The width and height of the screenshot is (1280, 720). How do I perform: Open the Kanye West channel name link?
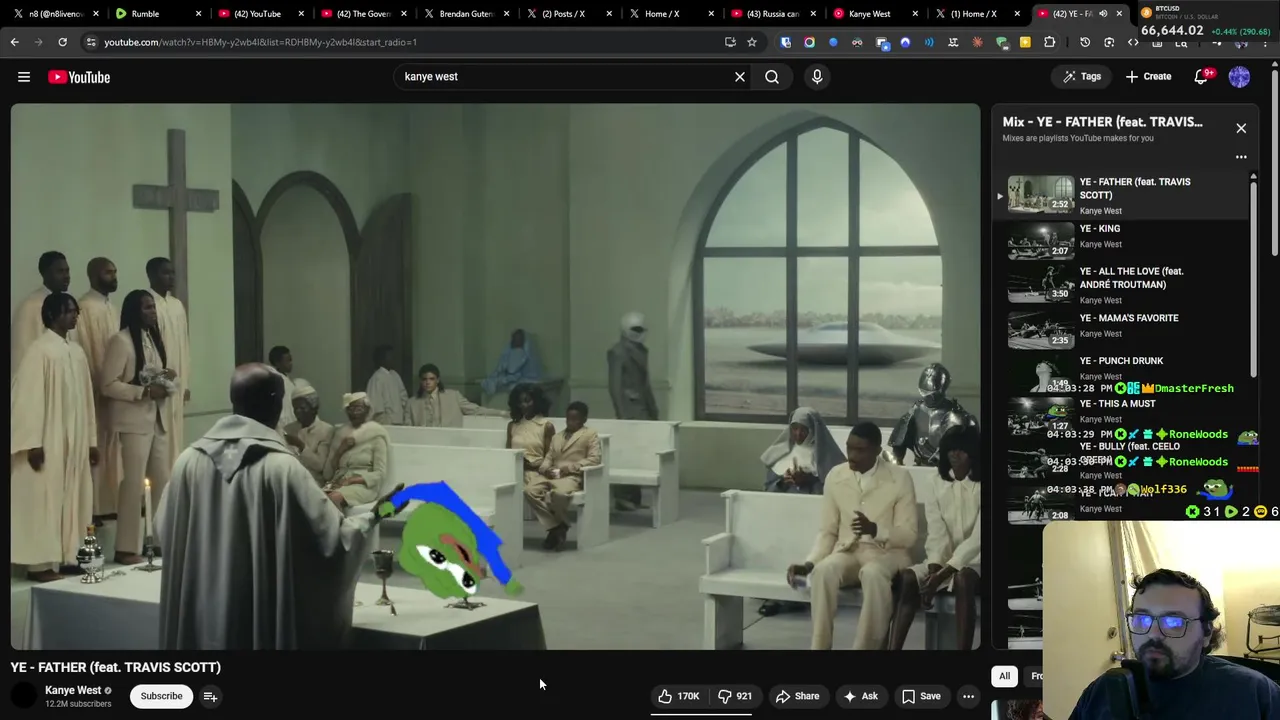pos(73,690)
